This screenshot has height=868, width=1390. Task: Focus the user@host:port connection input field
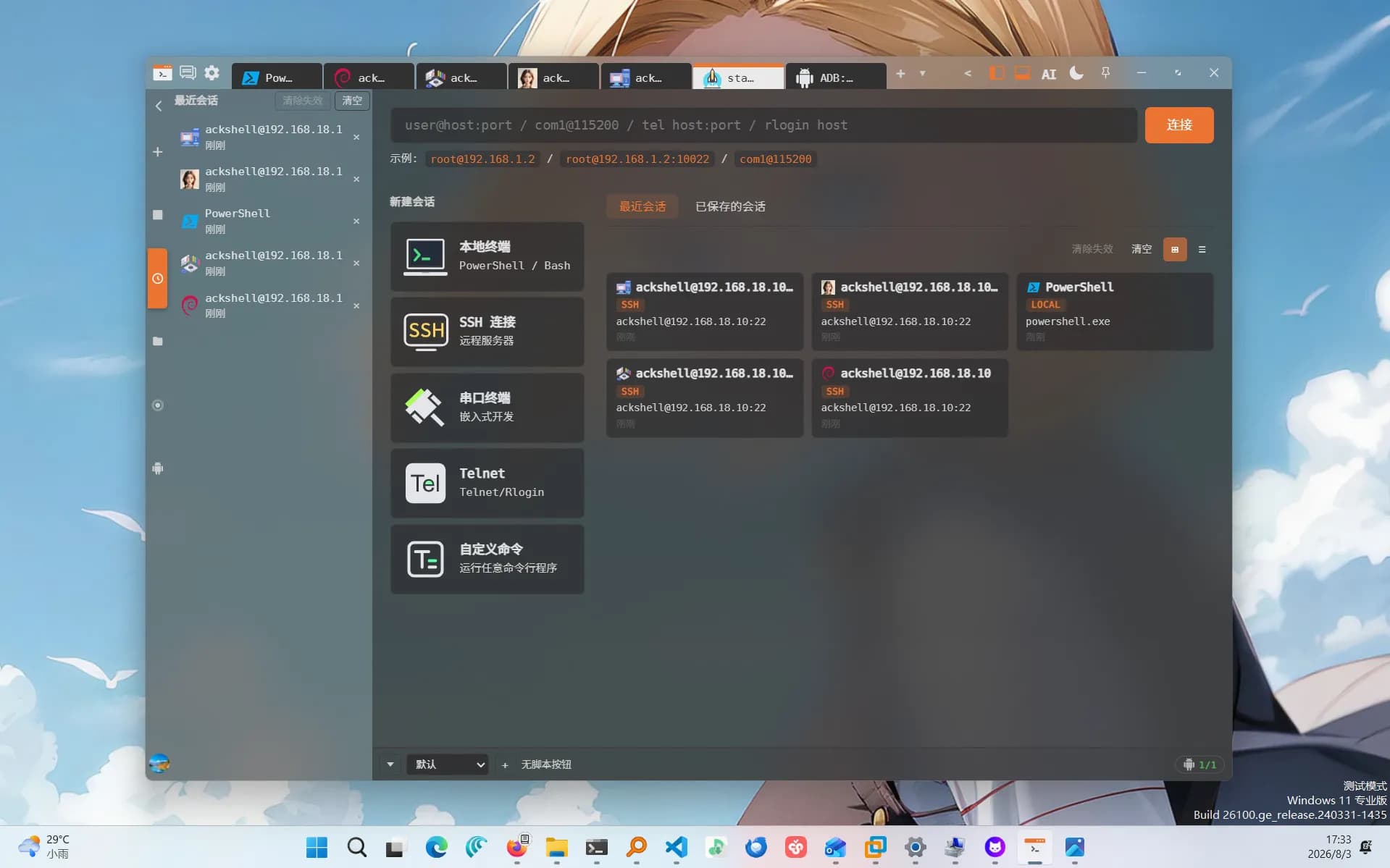(763, 125)
